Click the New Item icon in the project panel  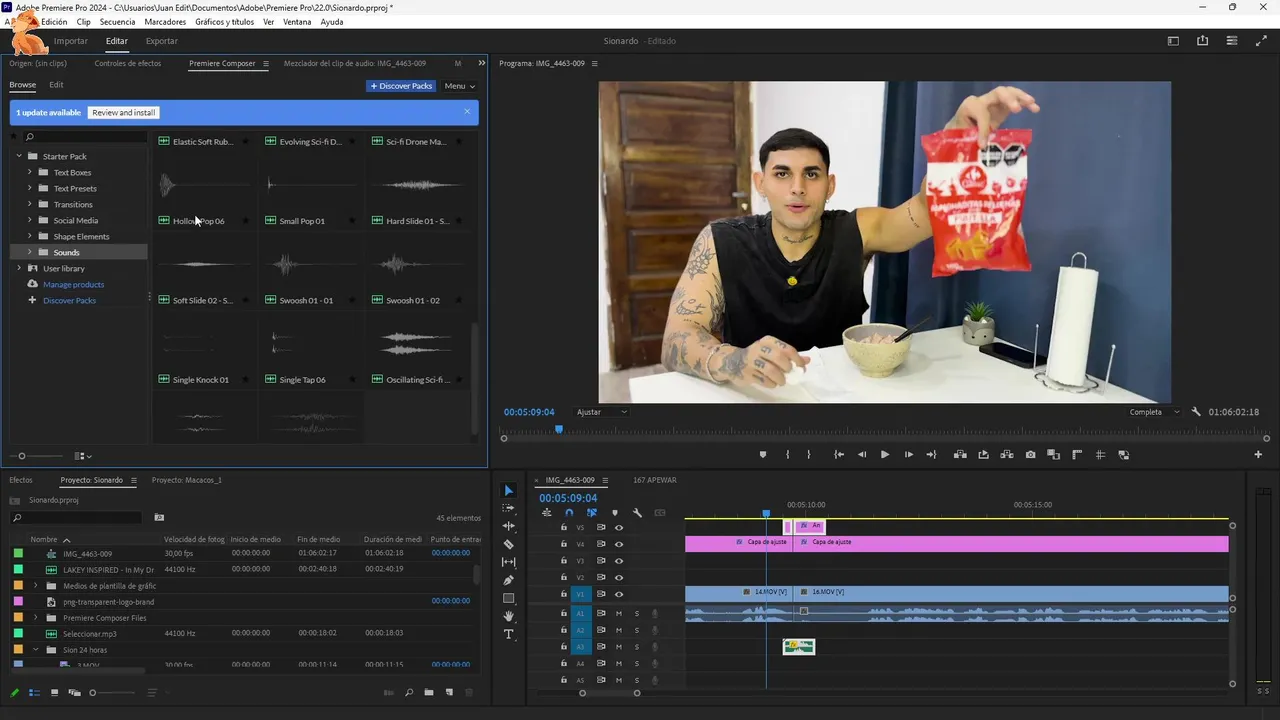pos(449,693)
